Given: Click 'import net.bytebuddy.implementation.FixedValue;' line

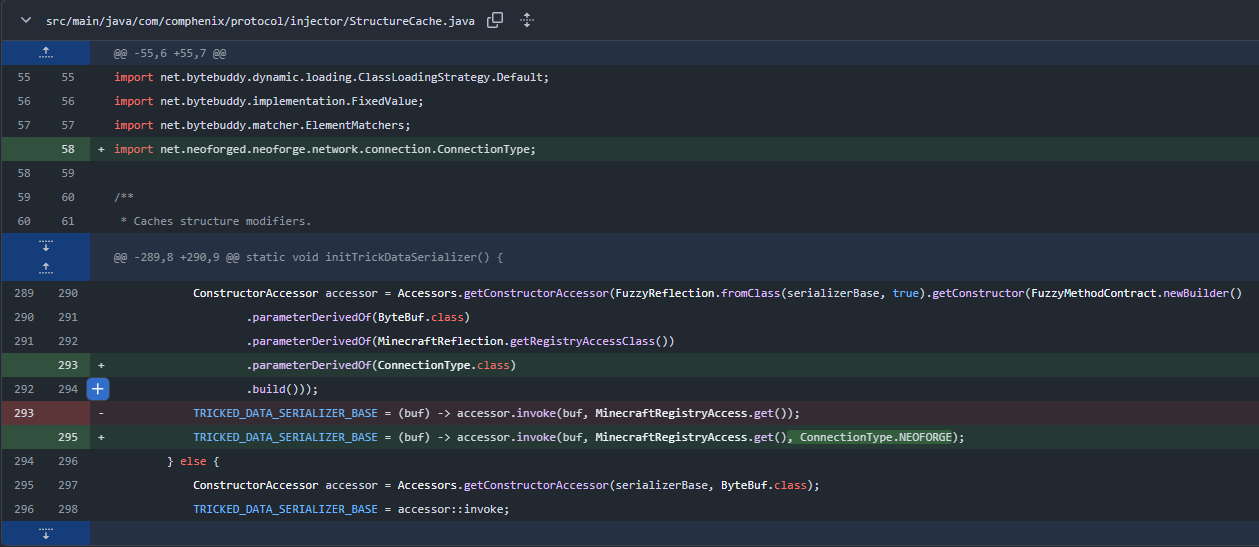Looking at the screenshot, I should point(269,101).
